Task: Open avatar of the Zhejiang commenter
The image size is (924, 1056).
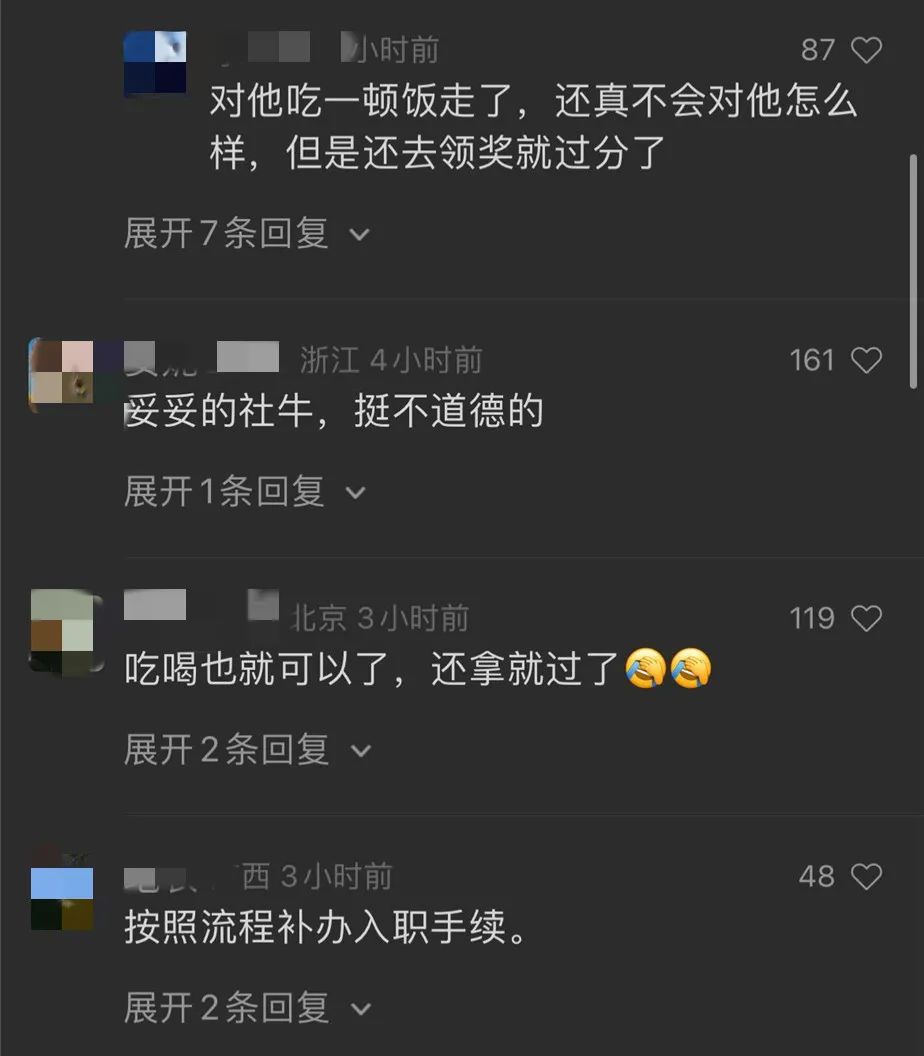Action: click(62, 373)
